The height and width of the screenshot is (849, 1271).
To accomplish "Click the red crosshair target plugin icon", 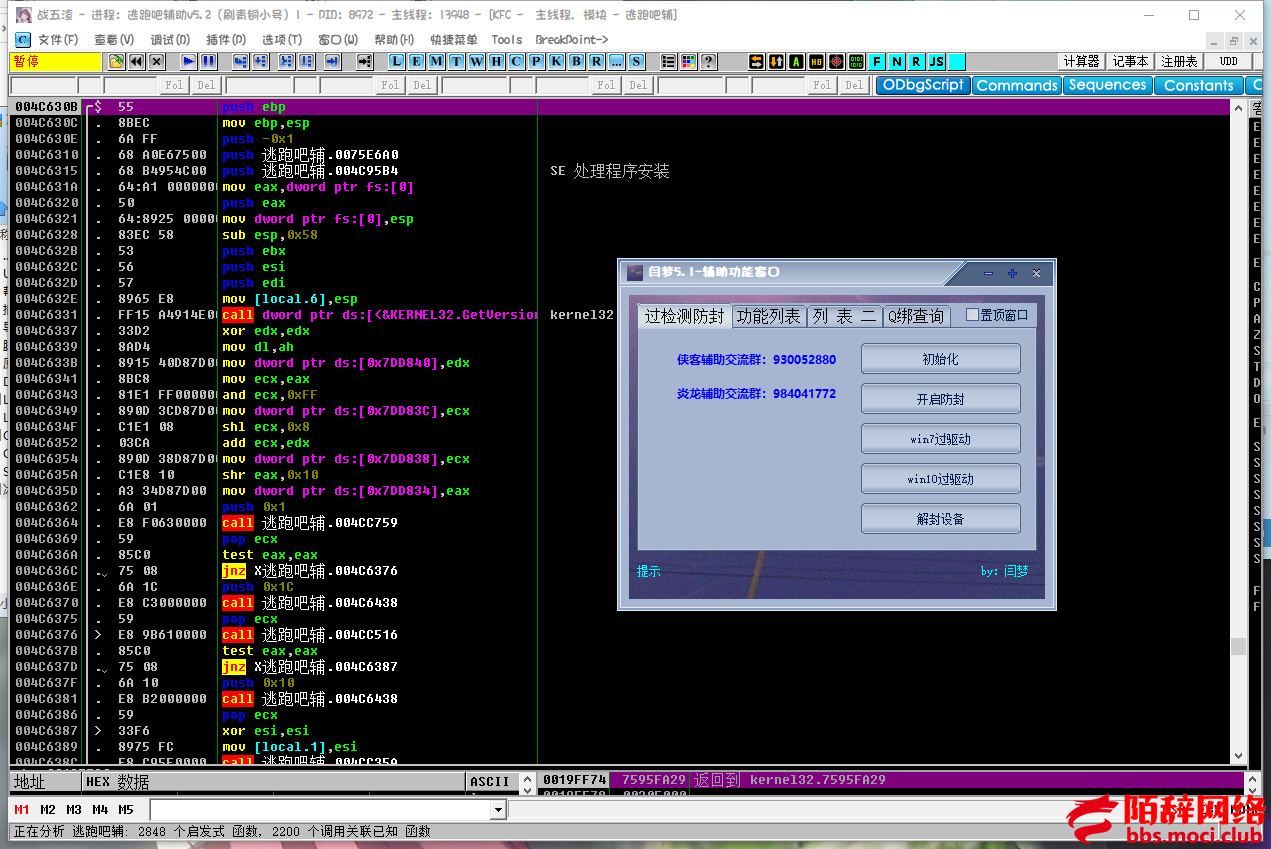I will pos(836,61).
